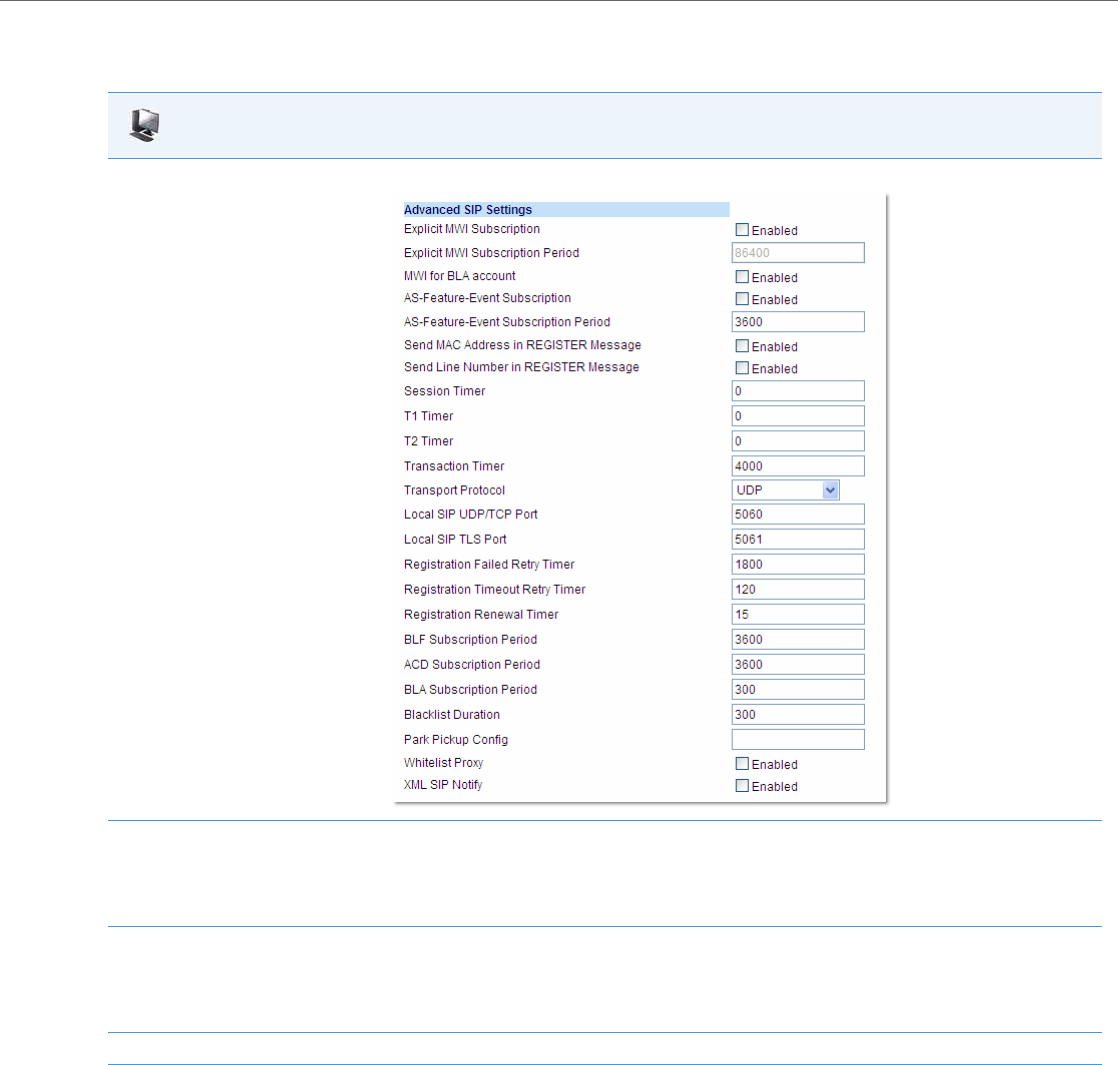Click the Park Pickup Config label
The width and height of the screenshot is (1118, 1065).
point(456,740)
